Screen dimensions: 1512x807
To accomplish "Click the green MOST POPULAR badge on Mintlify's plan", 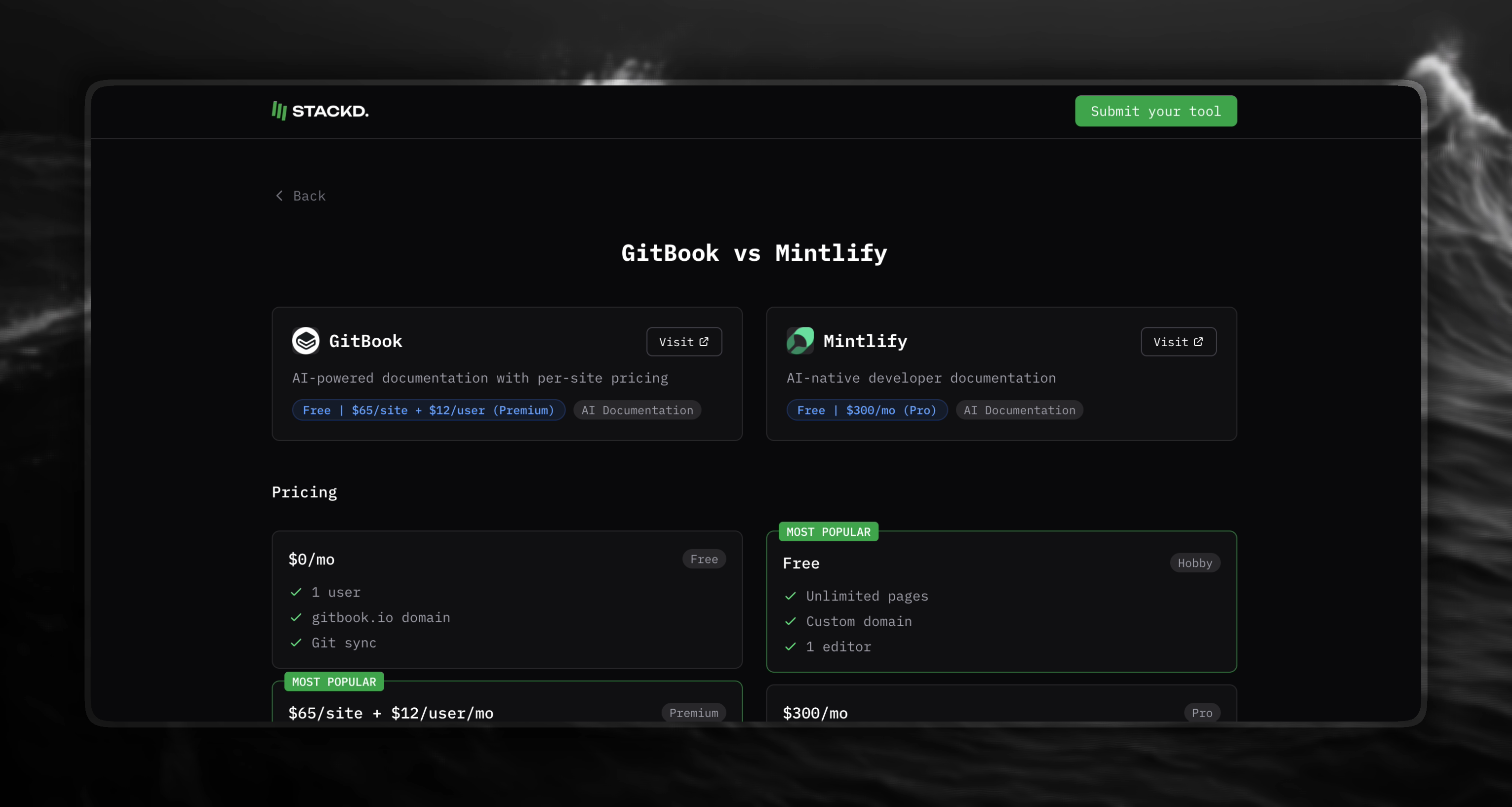I will click(x=828, y=532).
